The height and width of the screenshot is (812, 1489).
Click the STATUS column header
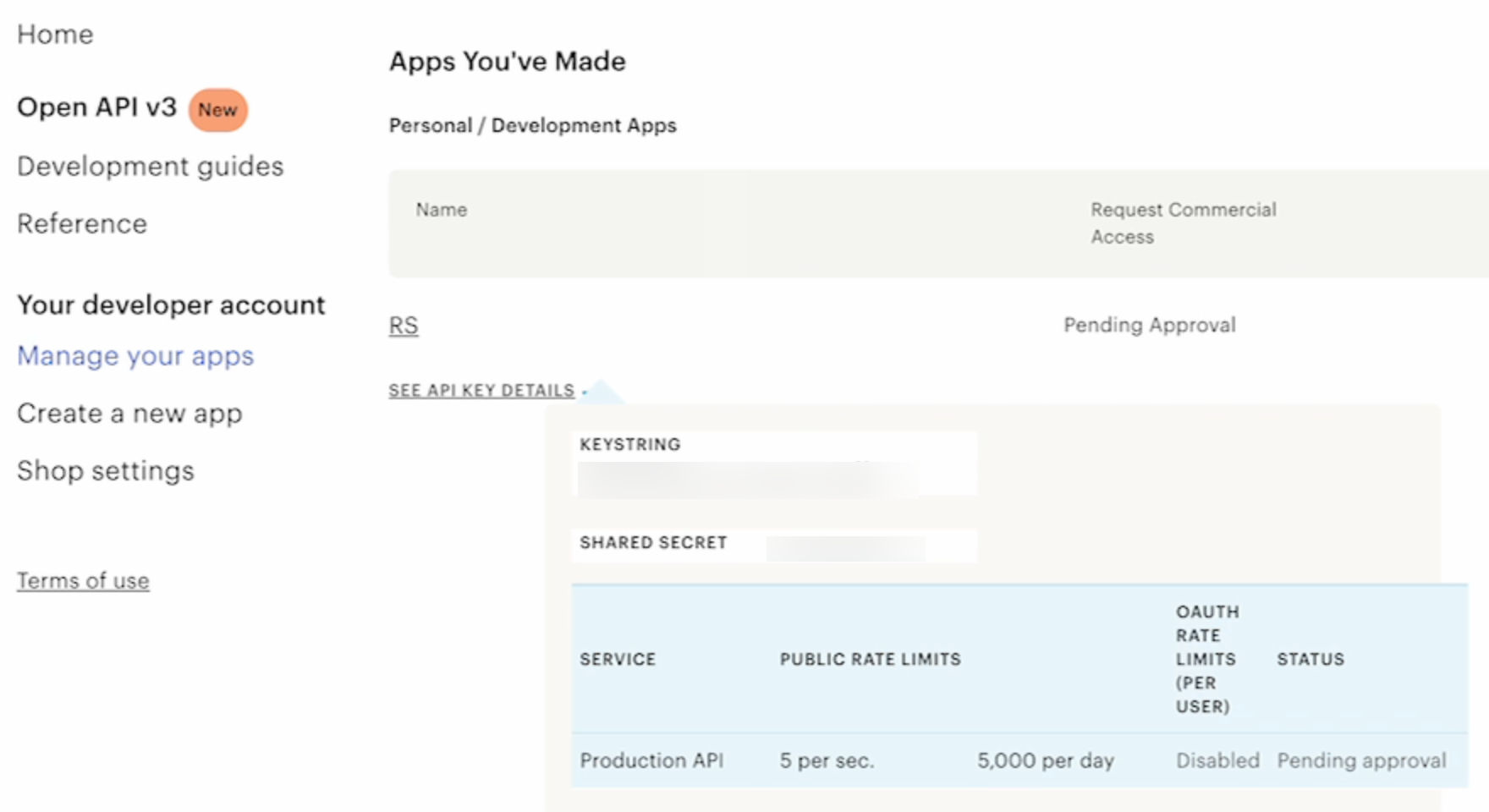click(x=1310, y=659)
